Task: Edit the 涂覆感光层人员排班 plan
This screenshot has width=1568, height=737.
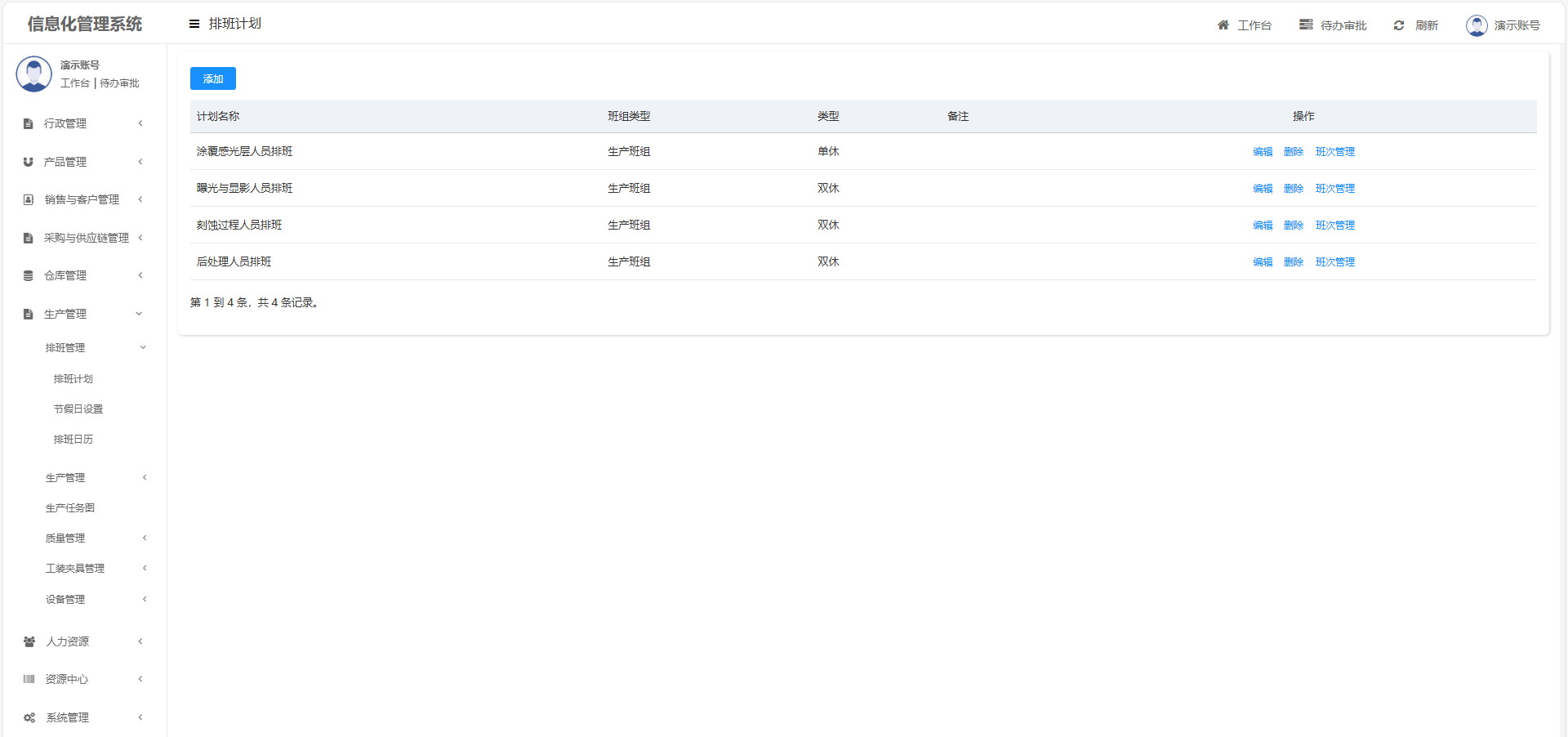Action: pos(1263,152)
